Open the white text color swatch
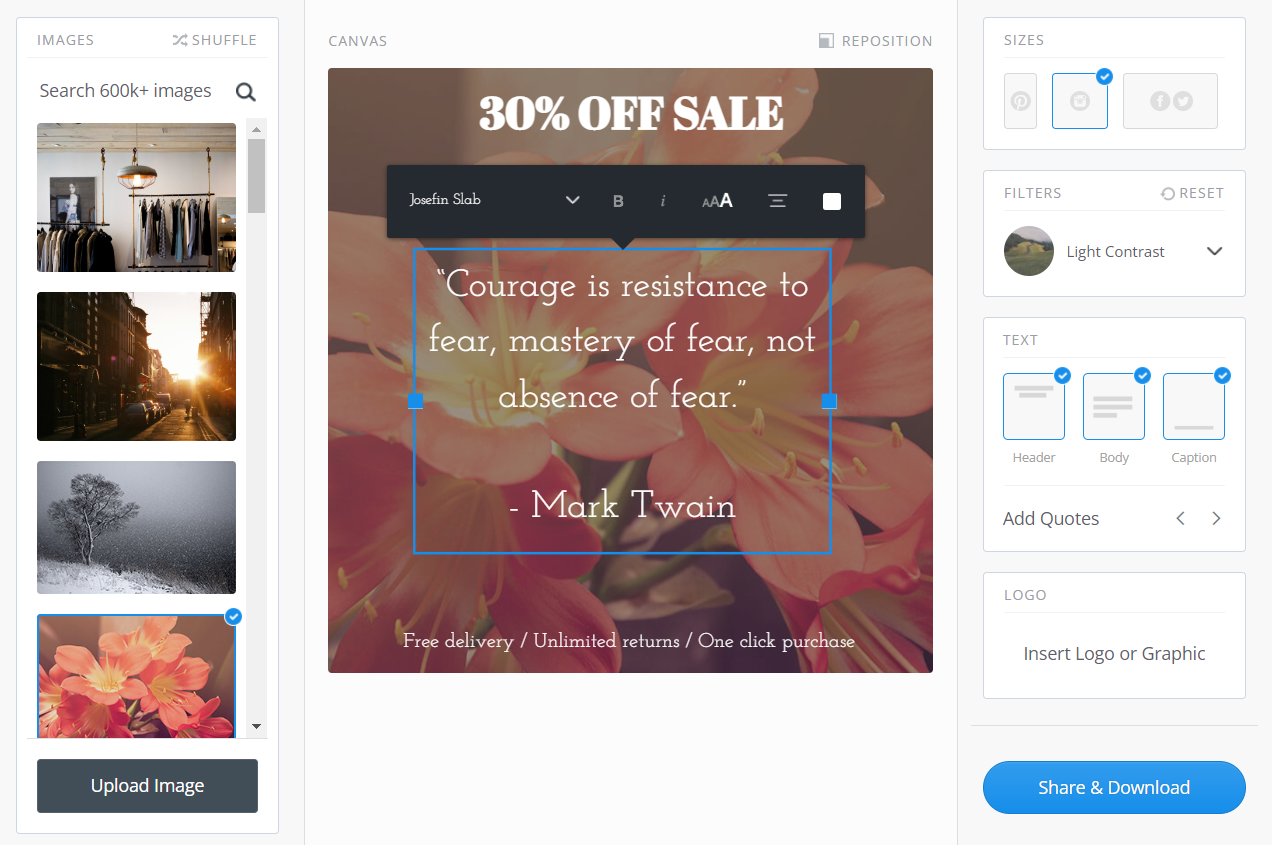The height and width of the screenshot is (845, 1272). (x=832, y=201)
